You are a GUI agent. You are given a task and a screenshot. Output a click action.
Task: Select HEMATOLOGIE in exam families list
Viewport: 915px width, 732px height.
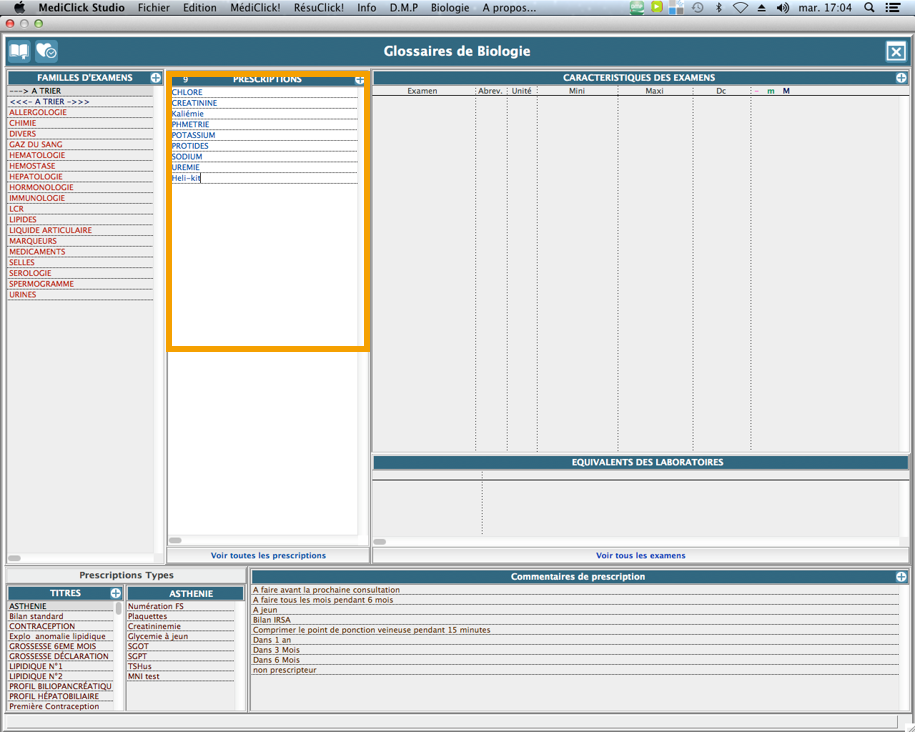[38, 155]
